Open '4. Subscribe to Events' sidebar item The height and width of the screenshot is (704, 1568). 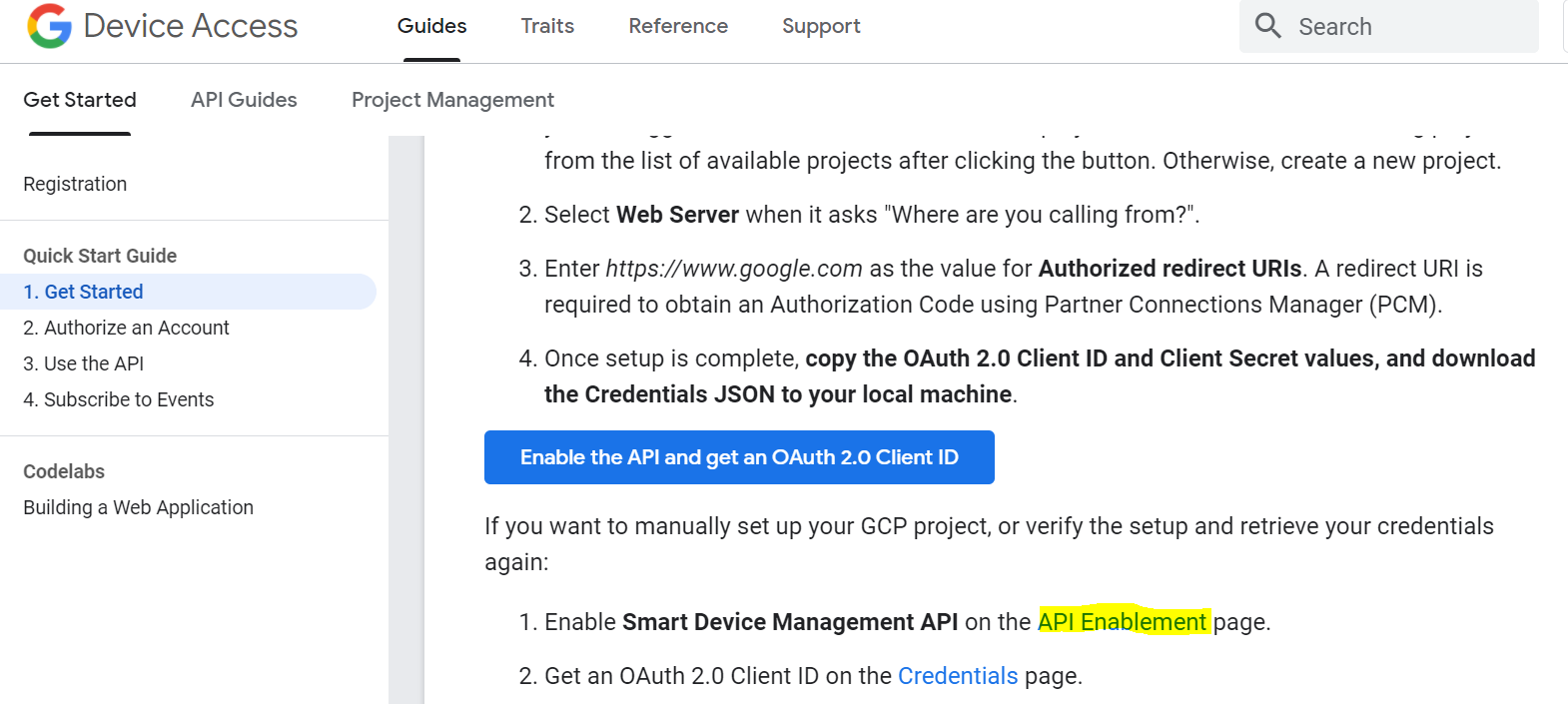coord(119,399)
